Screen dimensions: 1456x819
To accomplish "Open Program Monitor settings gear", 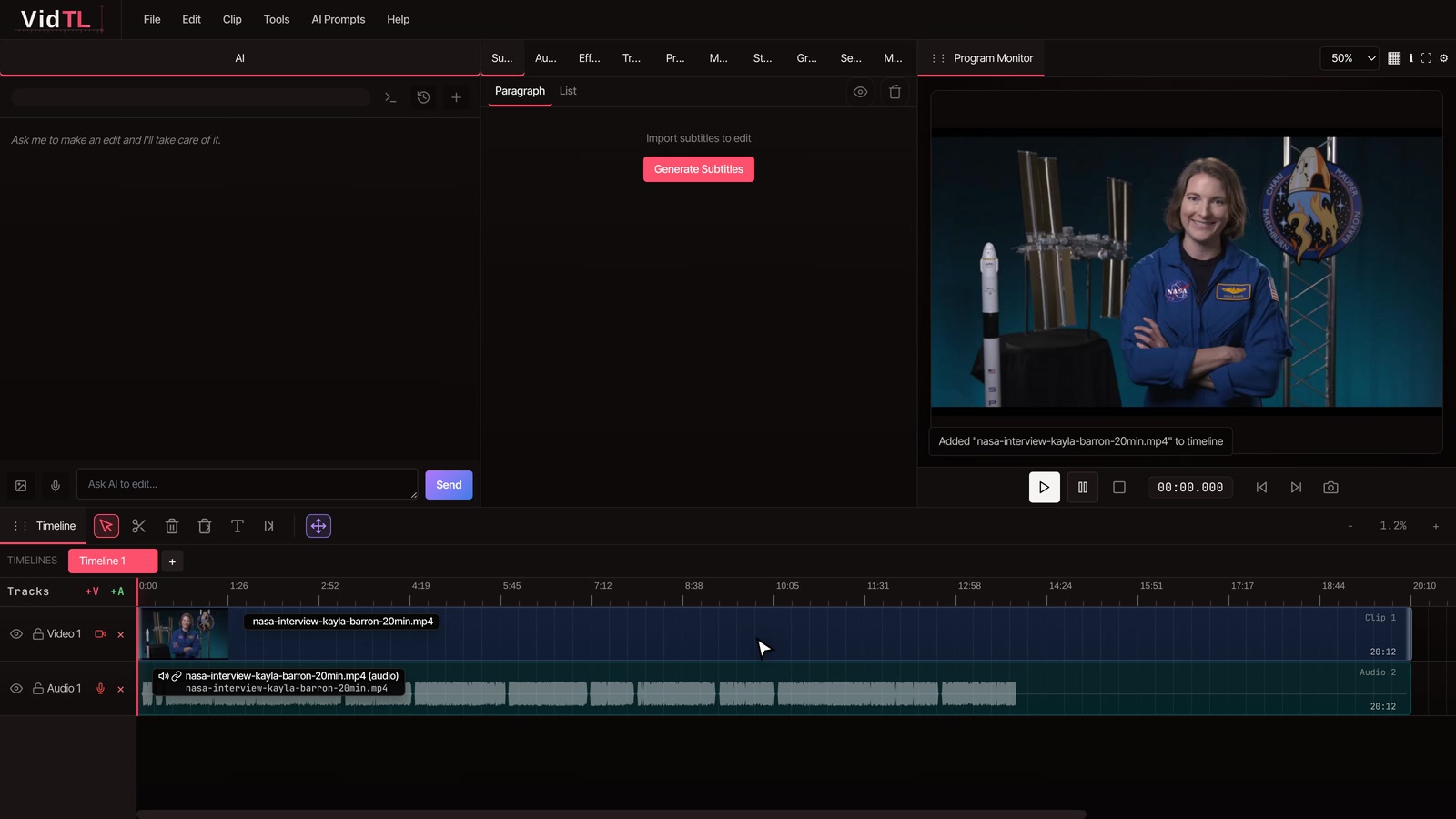I will tap(1443, 58).
